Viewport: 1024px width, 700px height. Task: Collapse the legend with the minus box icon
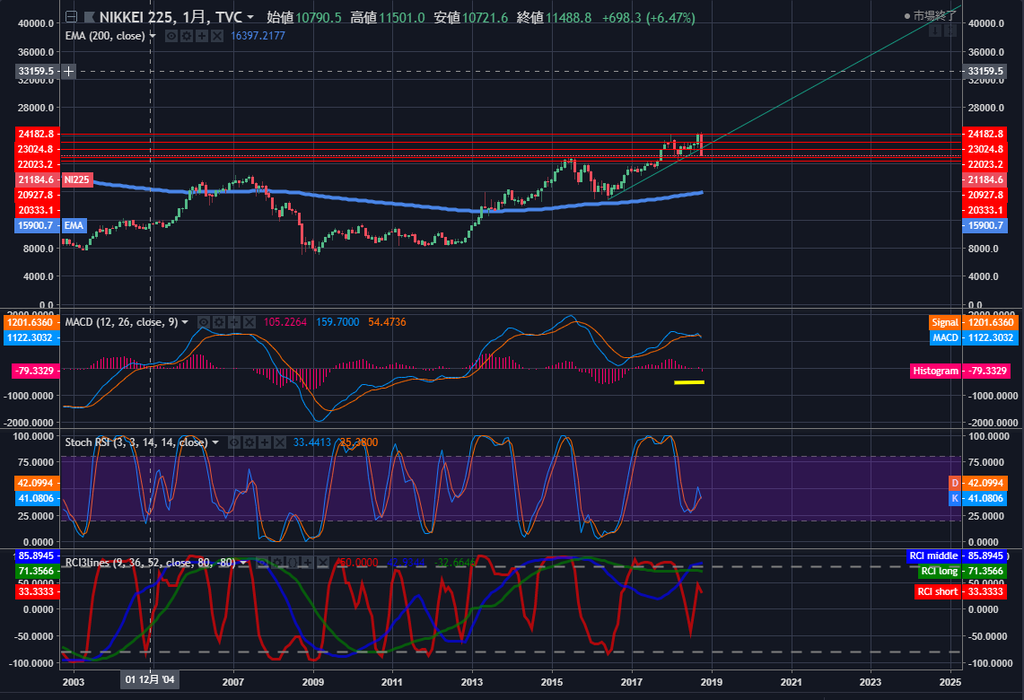click(x=71, y=17)
